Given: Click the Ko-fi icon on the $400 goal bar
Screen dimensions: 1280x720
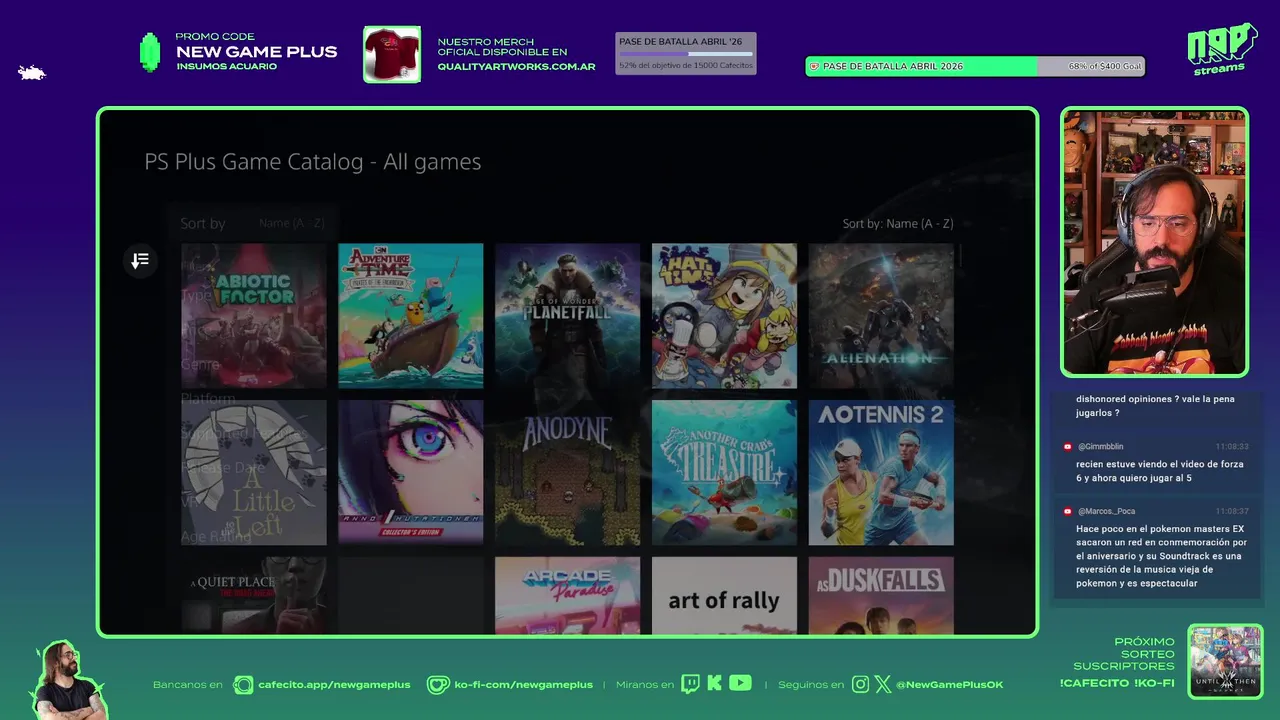Looking at the screenshot, I should pos(814,67).
